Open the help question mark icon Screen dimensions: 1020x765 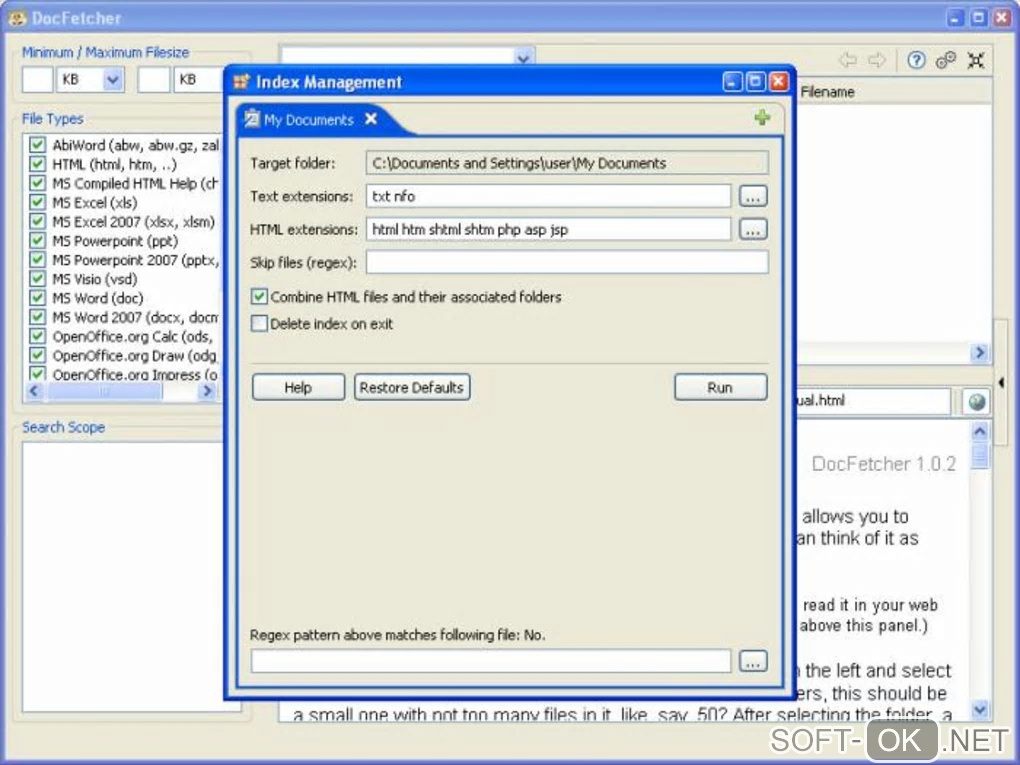point(916,60)
